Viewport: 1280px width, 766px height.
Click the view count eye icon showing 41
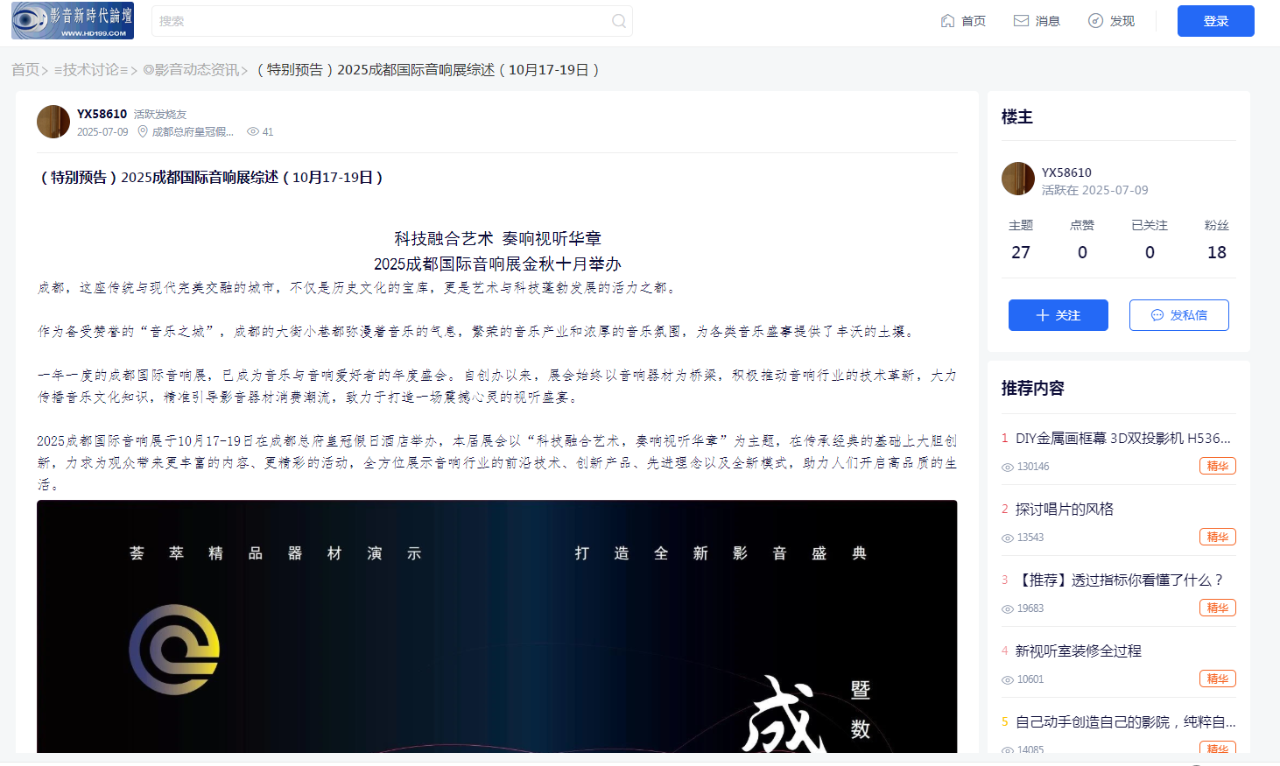[x=253, y=132]
